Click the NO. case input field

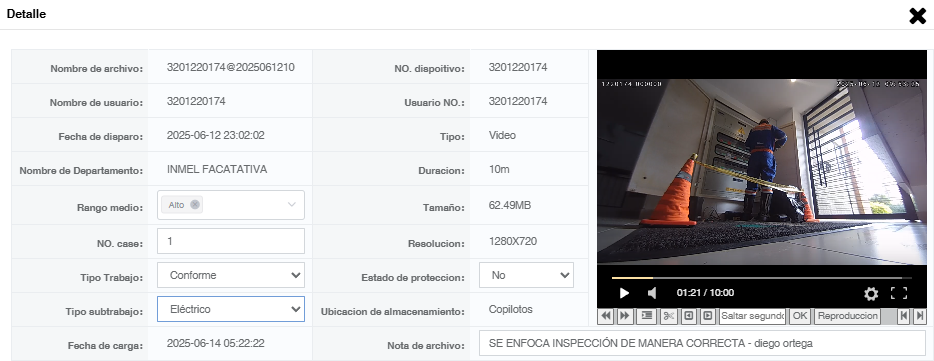coord(231,241)
